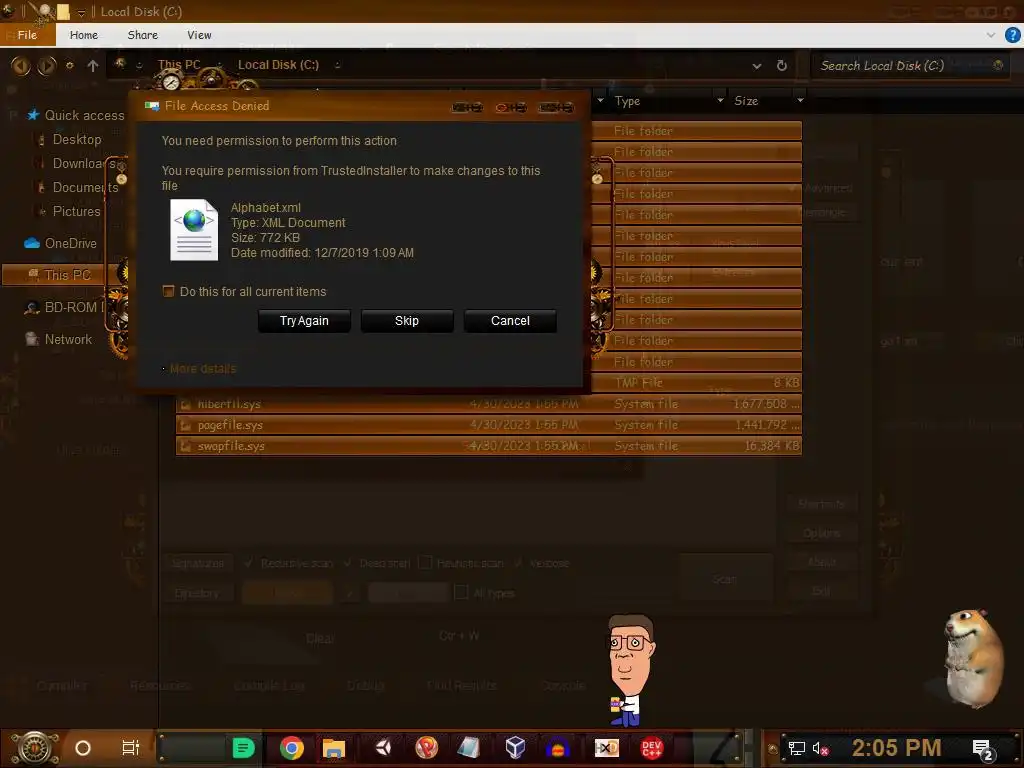Launch Dev-C++ from taskbar
Image resolution: width=1024 pixels, height=768 pixels.
(652, 748)
